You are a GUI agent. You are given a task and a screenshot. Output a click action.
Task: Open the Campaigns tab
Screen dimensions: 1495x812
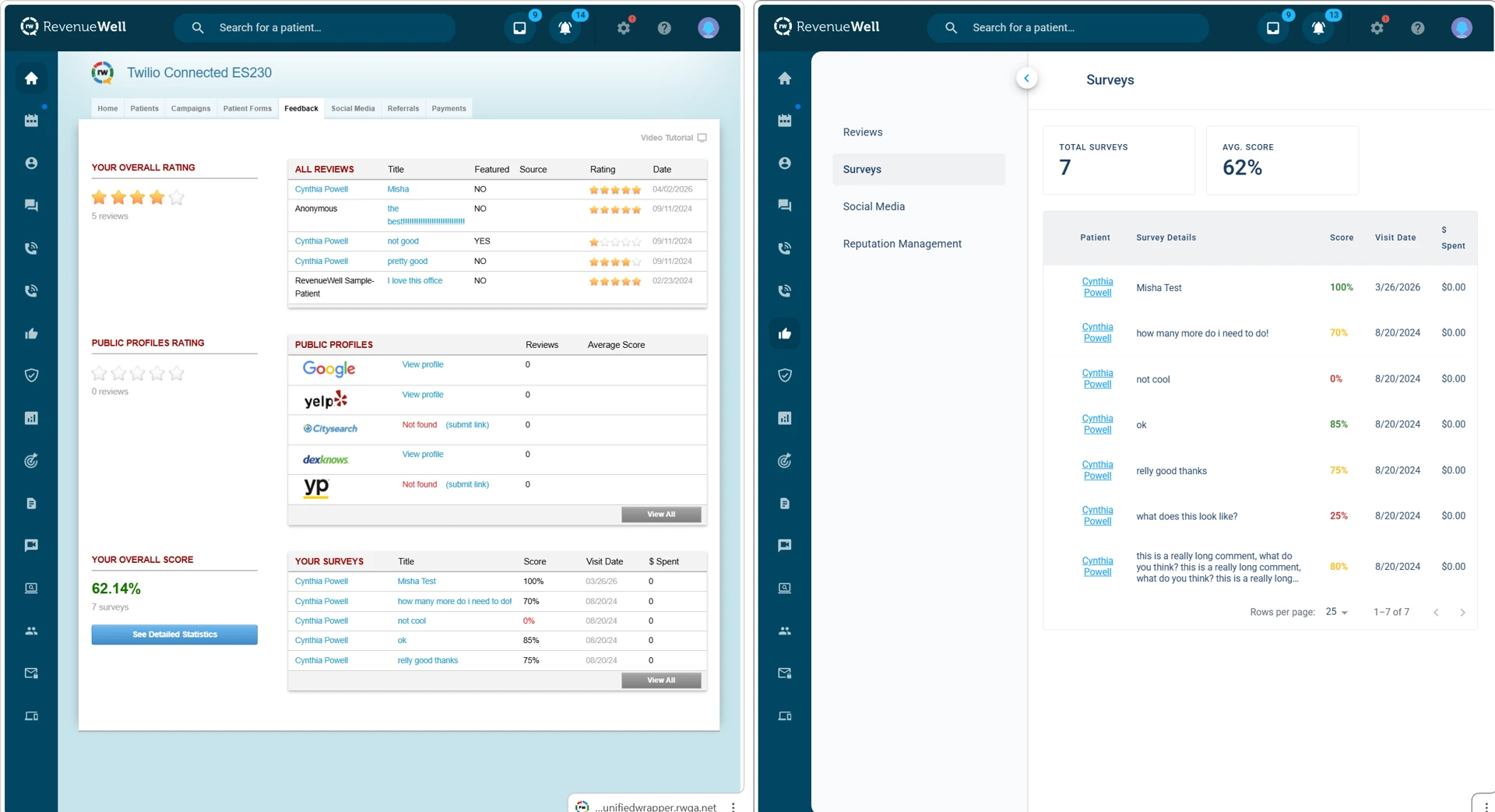tap(191, 109)
